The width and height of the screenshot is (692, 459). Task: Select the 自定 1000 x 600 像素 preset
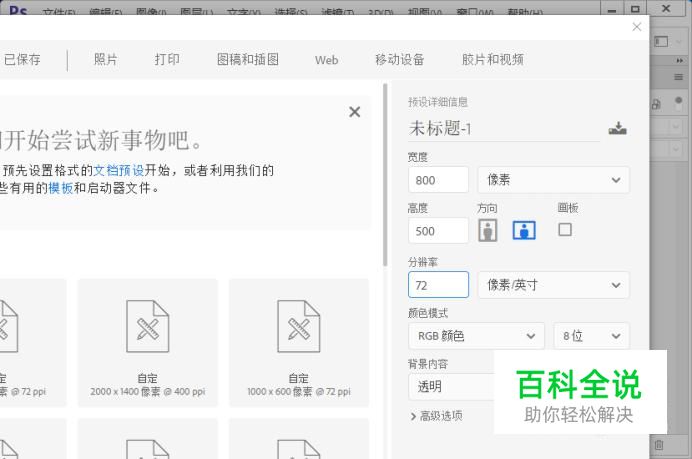299,343
